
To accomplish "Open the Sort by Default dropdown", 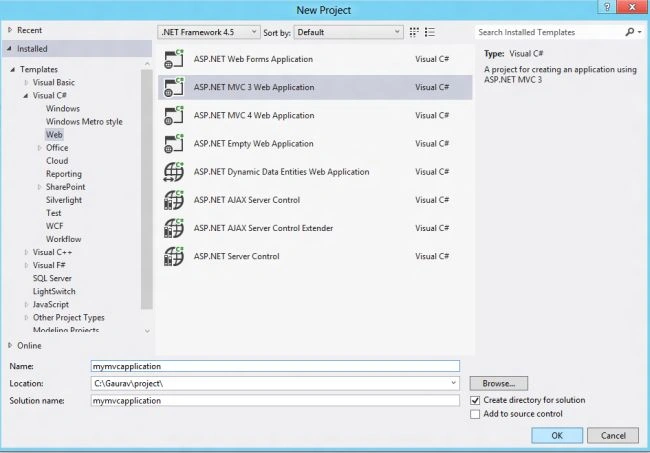I will 348,32.
